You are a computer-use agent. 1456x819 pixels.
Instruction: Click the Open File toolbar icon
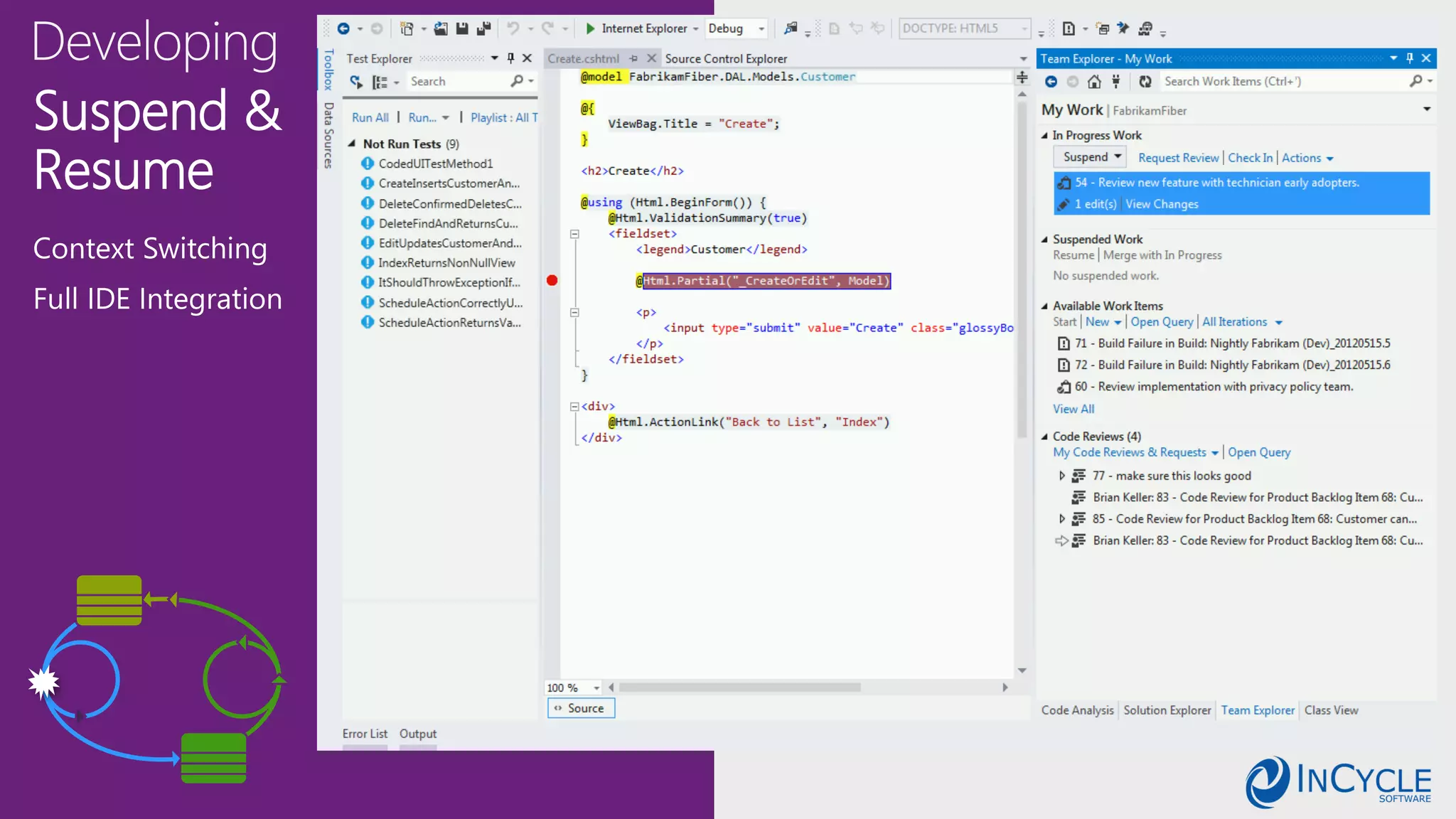(441, 28)
